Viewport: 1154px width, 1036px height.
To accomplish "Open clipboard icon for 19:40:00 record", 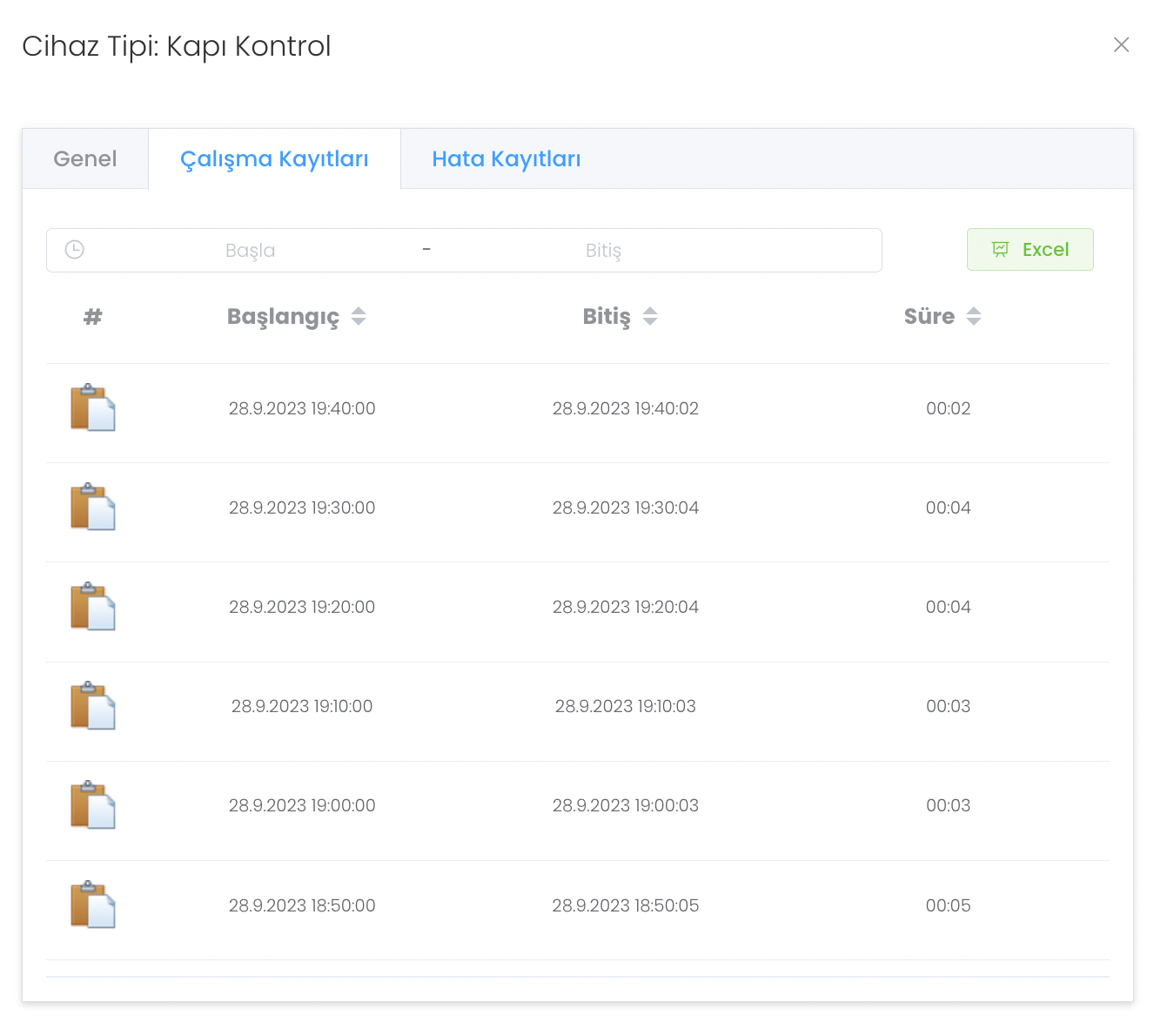I will 92,408.
